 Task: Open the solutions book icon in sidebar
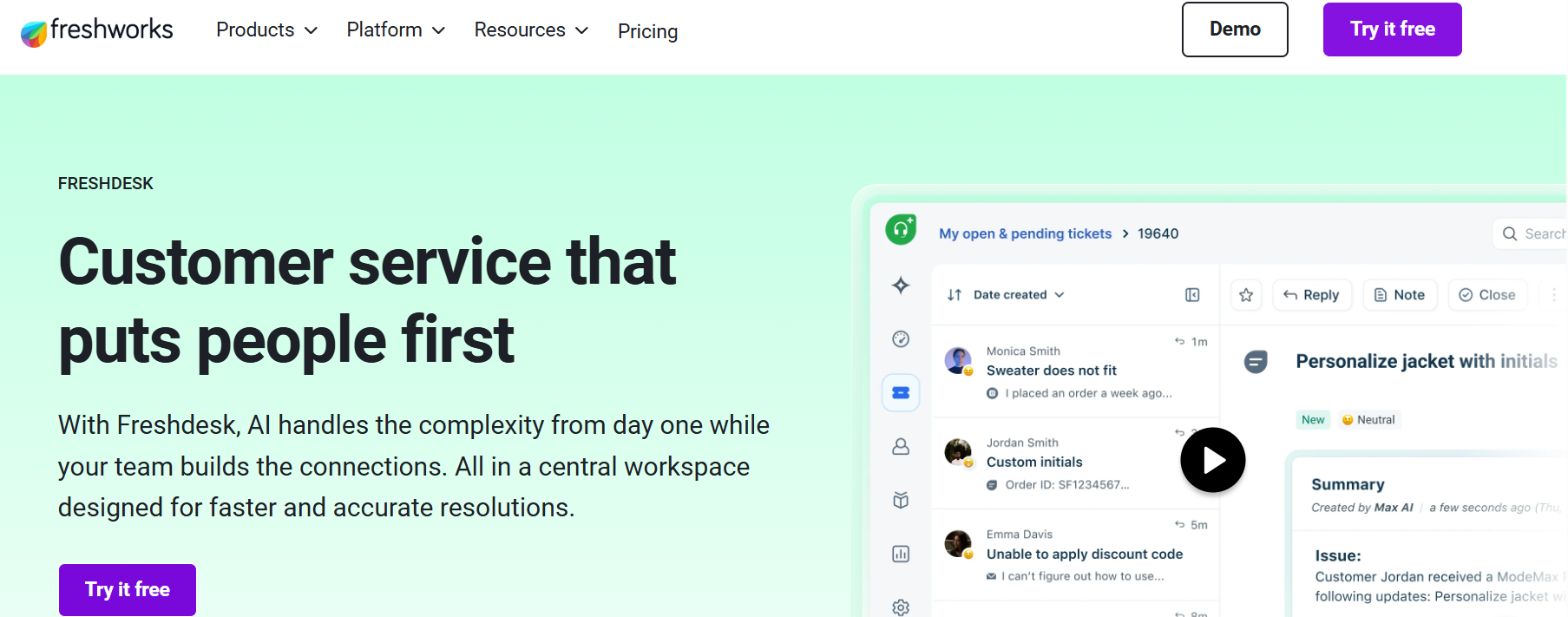coord(901,500)
